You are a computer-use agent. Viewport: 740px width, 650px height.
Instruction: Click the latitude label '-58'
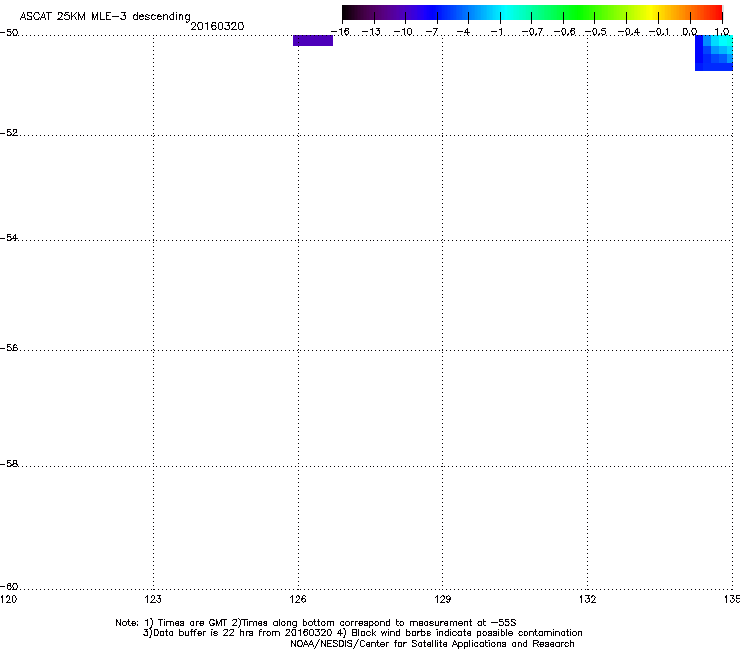(9, 464)
